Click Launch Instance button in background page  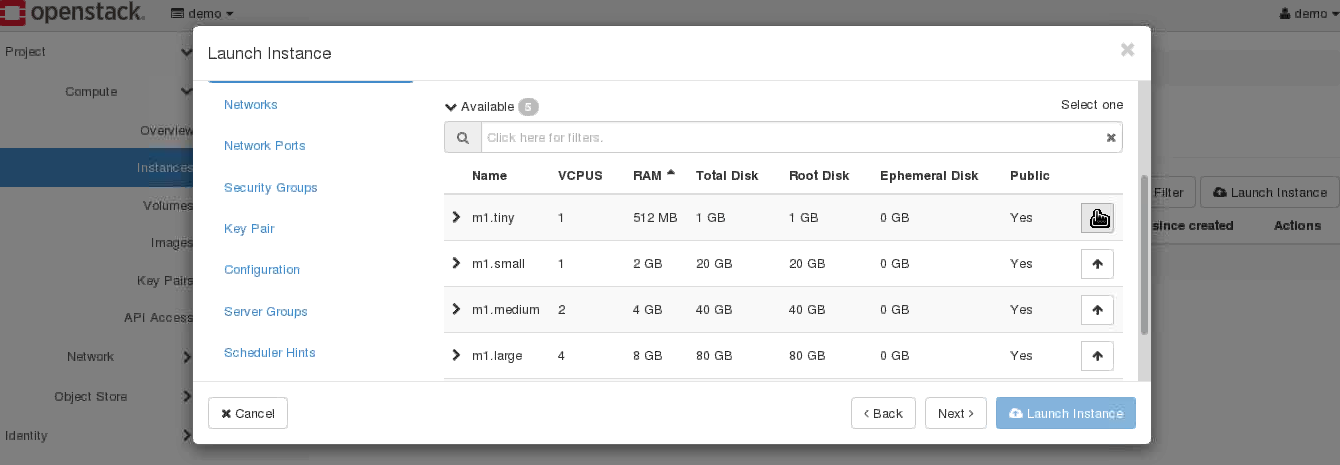tap(1270, 193)
